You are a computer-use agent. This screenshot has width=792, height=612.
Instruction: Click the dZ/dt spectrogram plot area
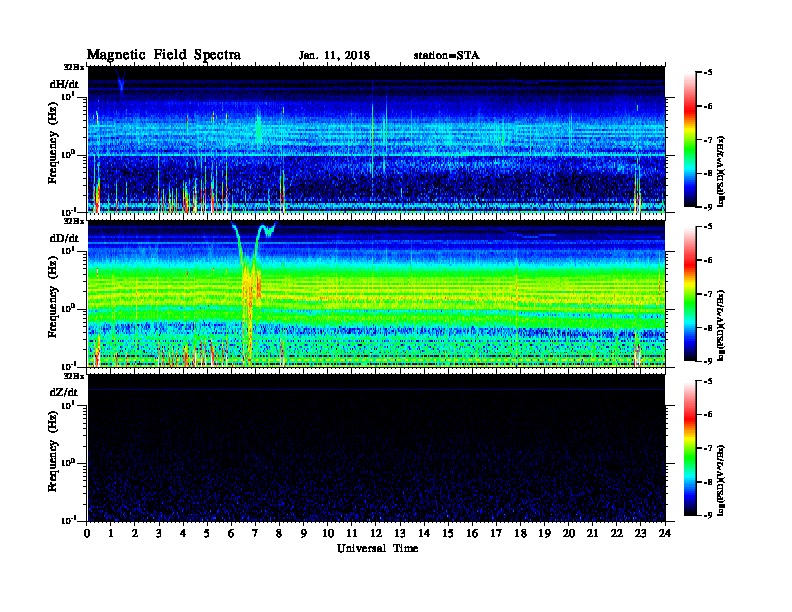376,448
